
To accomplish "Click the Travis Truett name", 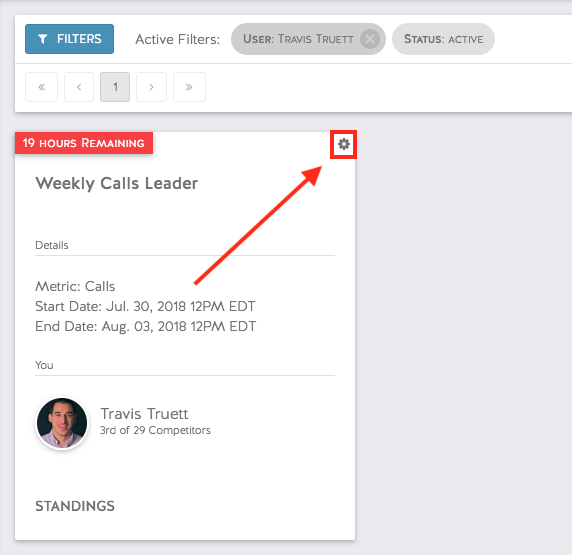I will coord(144,414).
